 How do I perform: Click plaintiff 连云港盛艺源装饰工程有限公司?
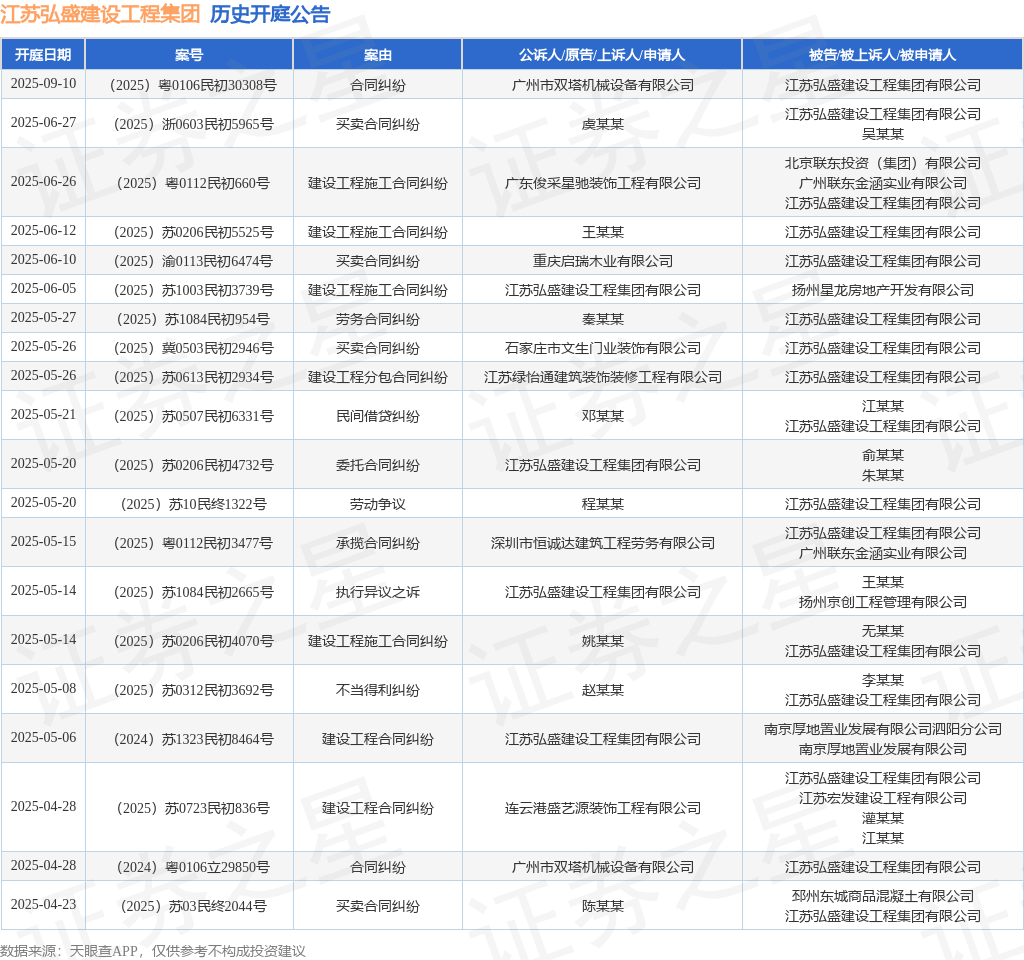[603, 808]
